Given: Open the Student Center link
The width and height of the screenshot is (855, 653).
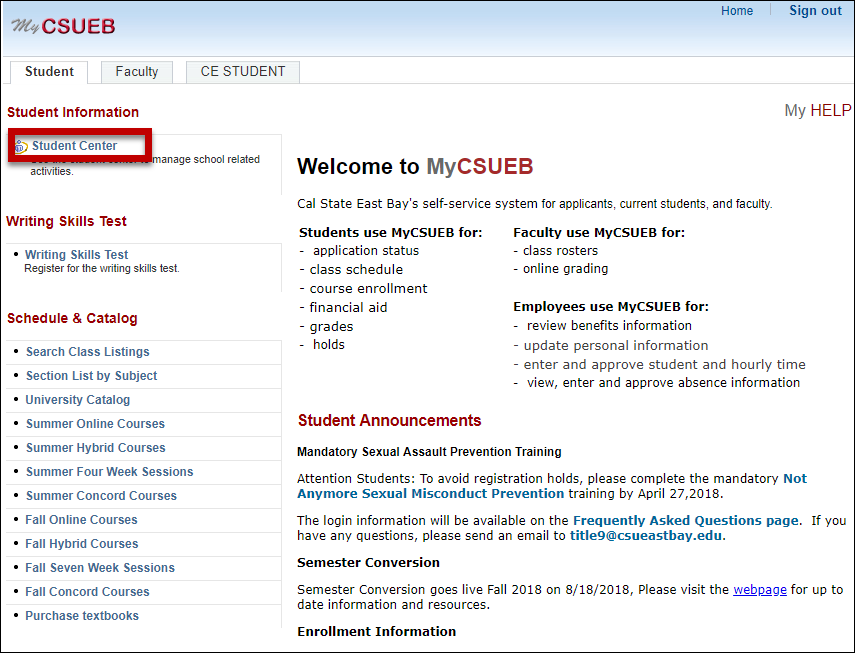Looking at the screenshot, I should coord(74,146).
